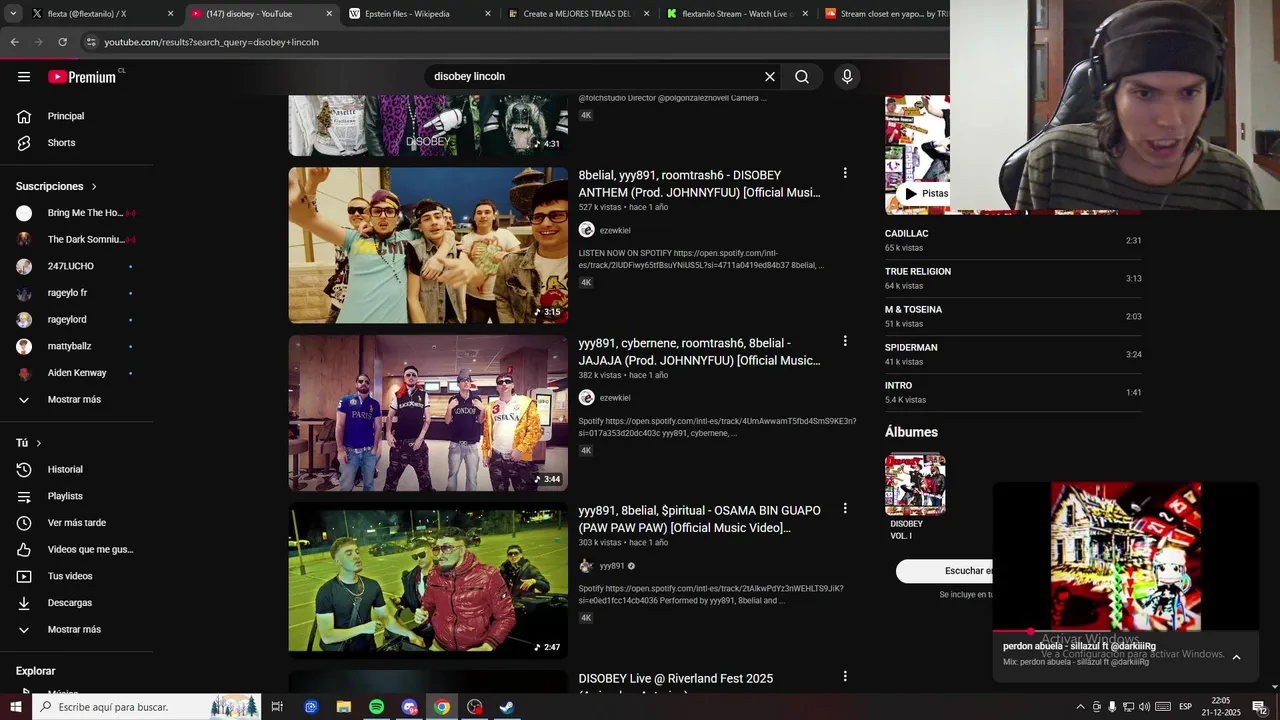1280x720 pixels.
Task: Go to YouTube Premium home logo
Action: (83, 77)
